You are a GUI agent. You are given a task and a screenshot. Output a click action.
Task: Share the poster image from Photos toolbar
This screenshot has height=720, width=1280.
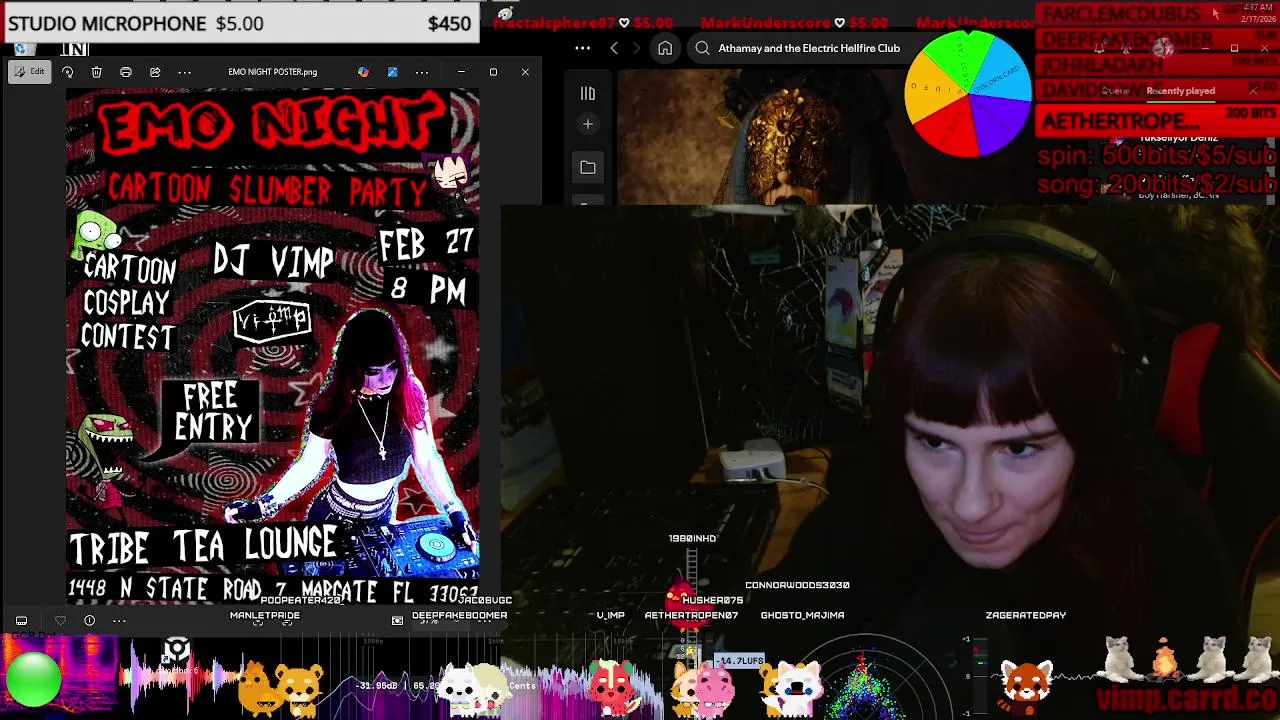pyautogui.click(x=155, y=72)
